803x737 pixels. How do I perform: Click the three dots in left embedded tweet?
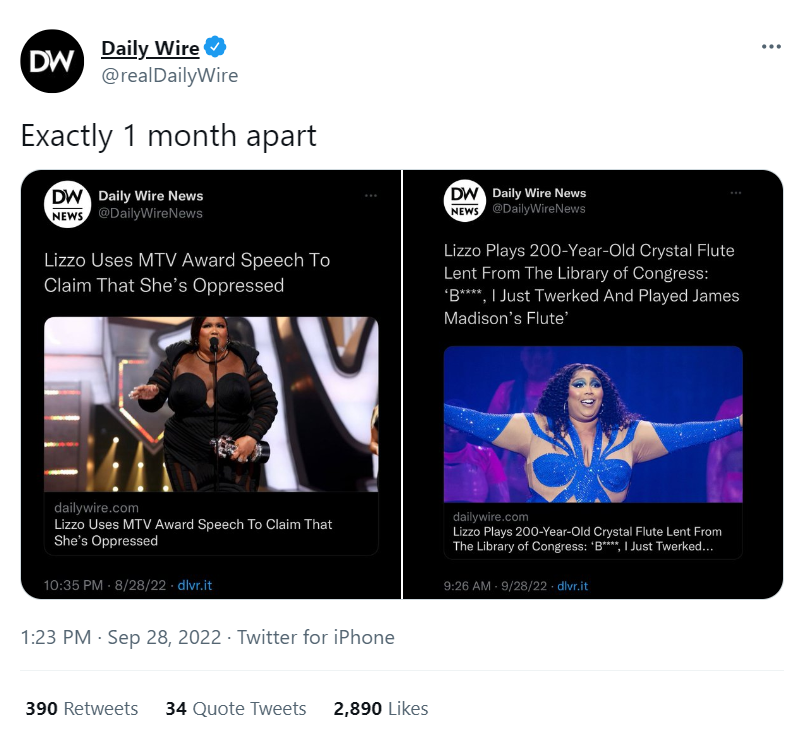click(x=371, y=196)
